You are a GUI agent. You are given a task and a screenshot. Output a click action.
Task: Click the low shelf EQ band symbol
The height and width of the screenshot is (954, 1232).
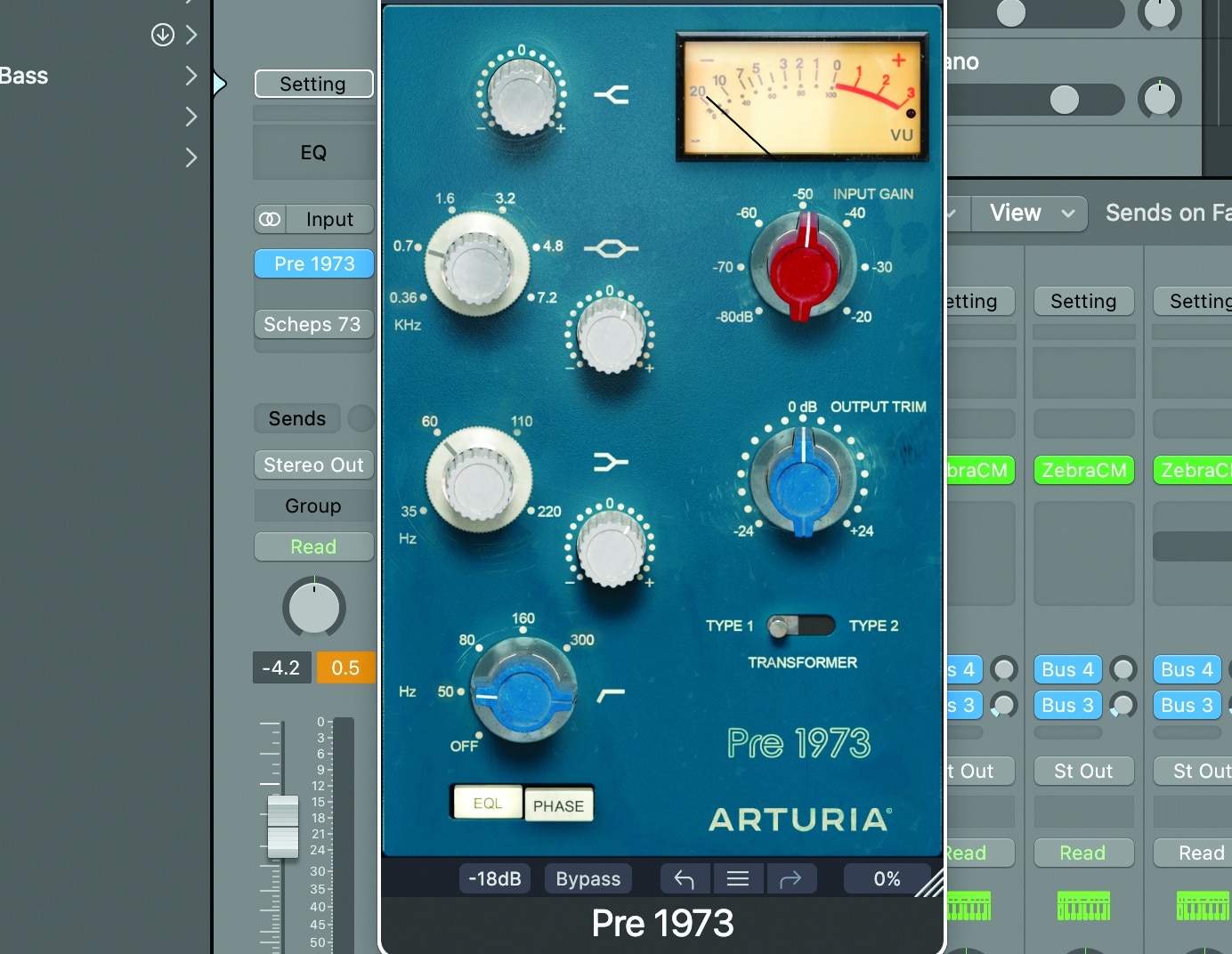611,462
